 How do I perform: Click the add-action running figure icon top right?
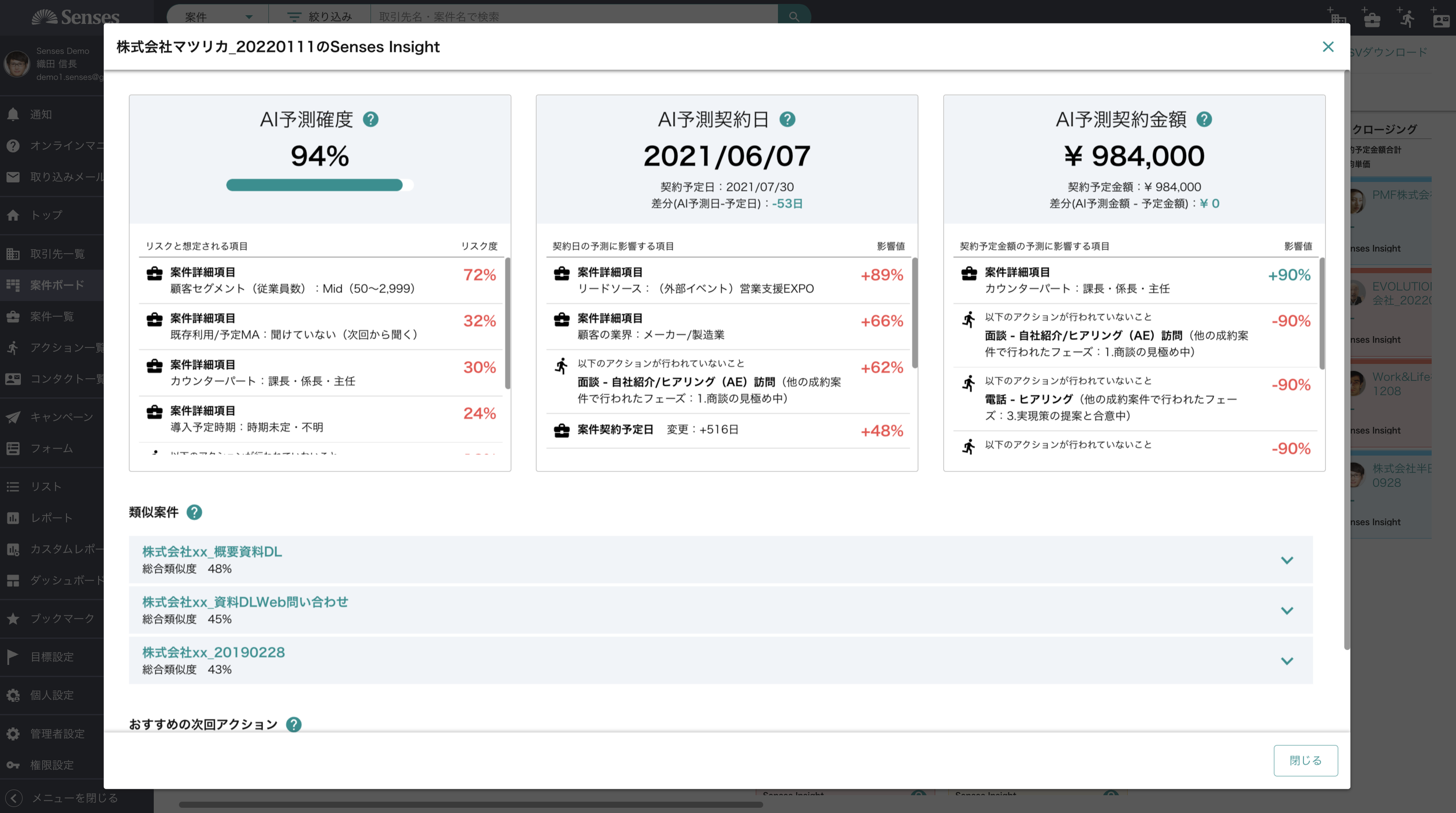[1406, 17]
